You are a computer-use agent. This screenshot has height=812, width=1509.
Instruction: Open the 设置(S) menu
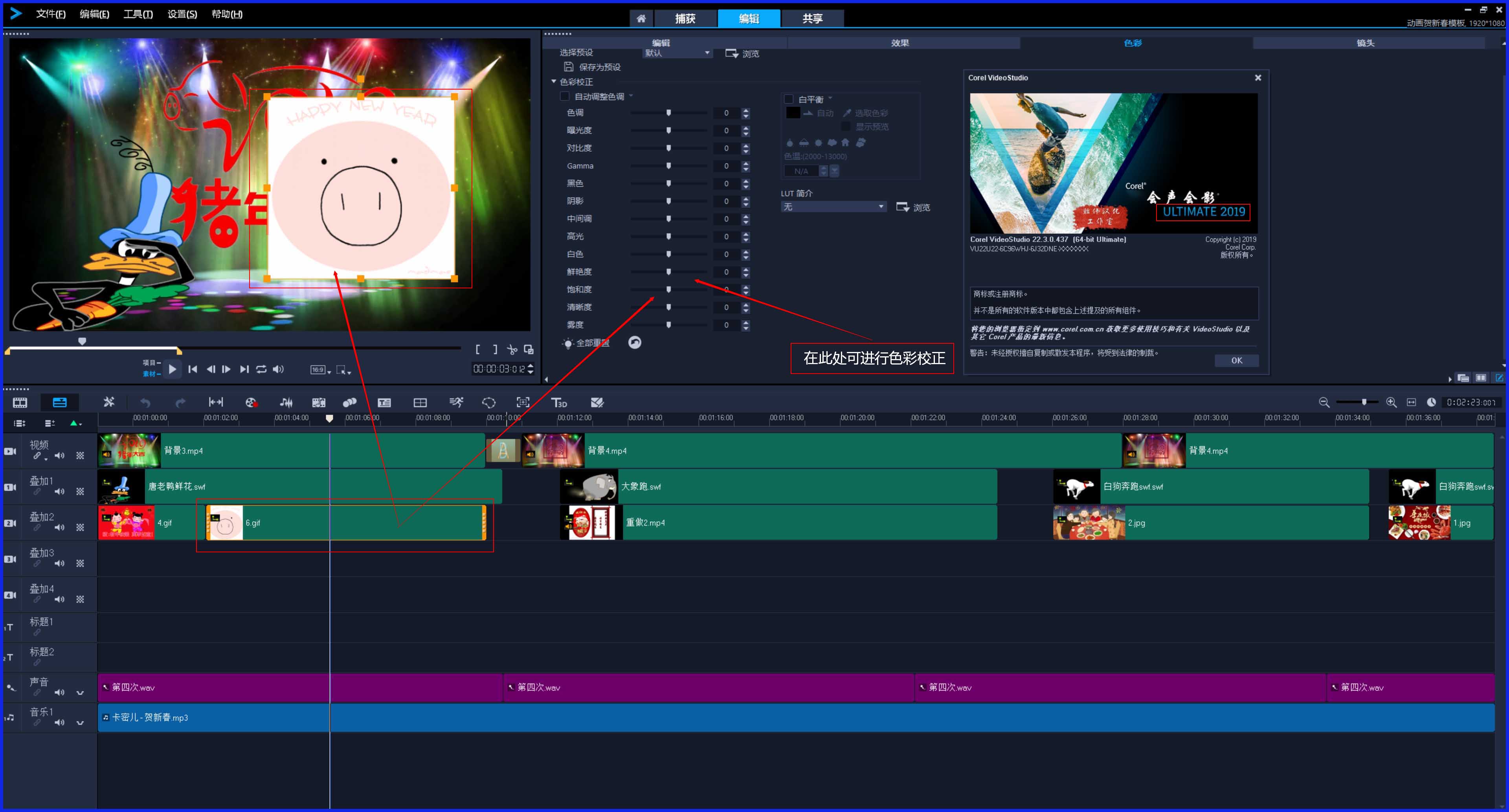[182, 14]
